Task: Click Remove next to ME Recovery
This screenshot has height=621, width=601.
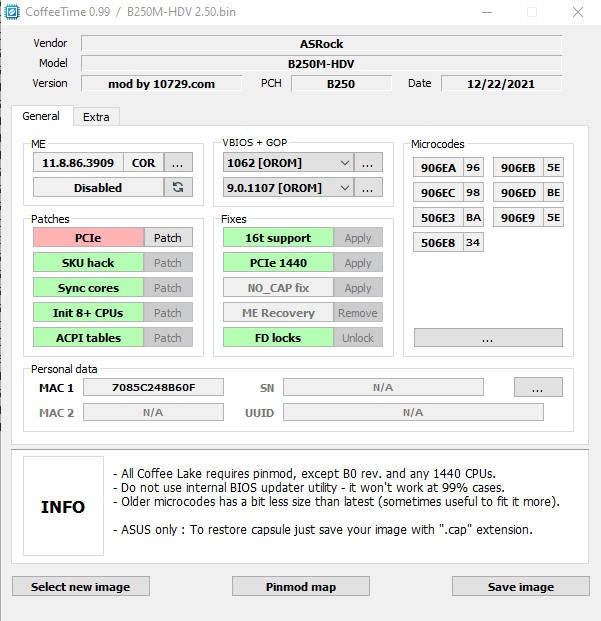Action: click(x=358, y=312)
